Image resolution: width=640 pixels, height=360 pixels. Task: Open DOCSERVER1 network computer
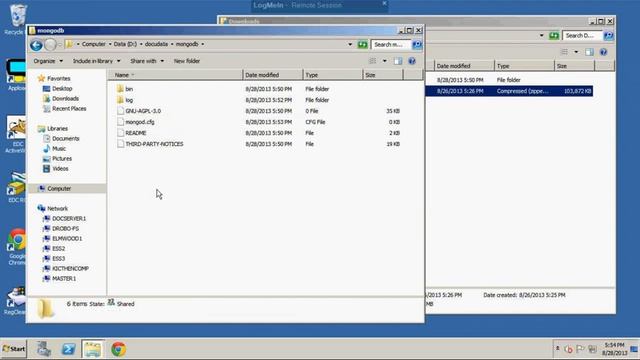point(69,219)
